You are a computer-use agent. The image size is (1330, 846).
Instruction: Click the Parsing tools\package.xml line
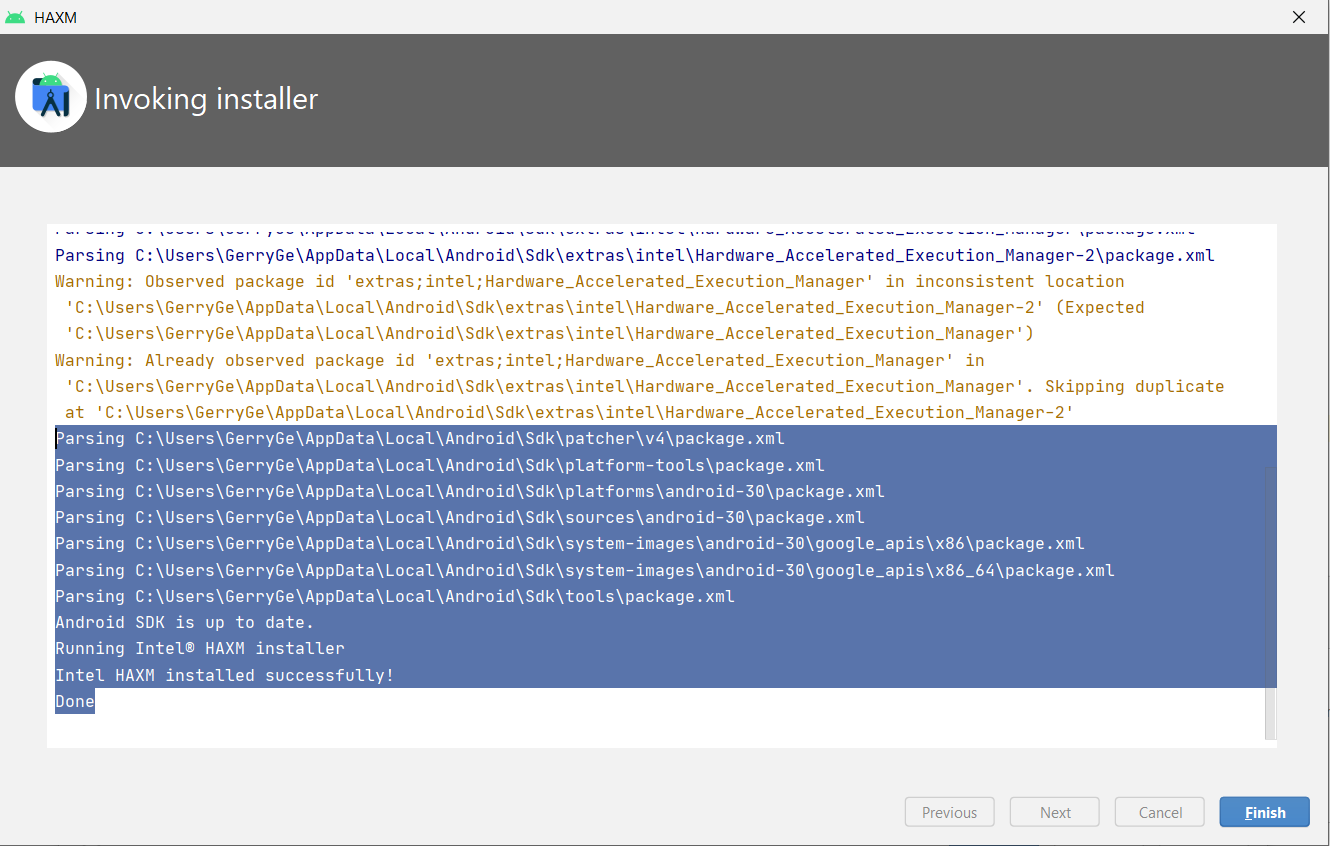[395, 596]
